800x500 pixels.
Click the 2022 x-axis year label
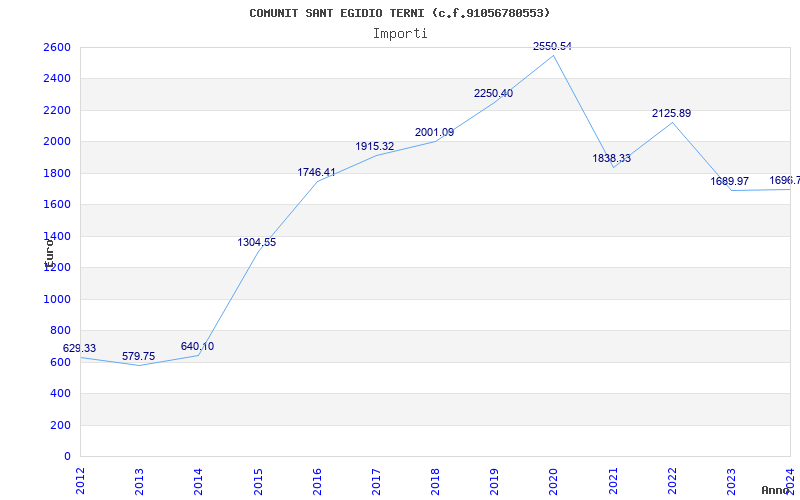coord(672,481)
